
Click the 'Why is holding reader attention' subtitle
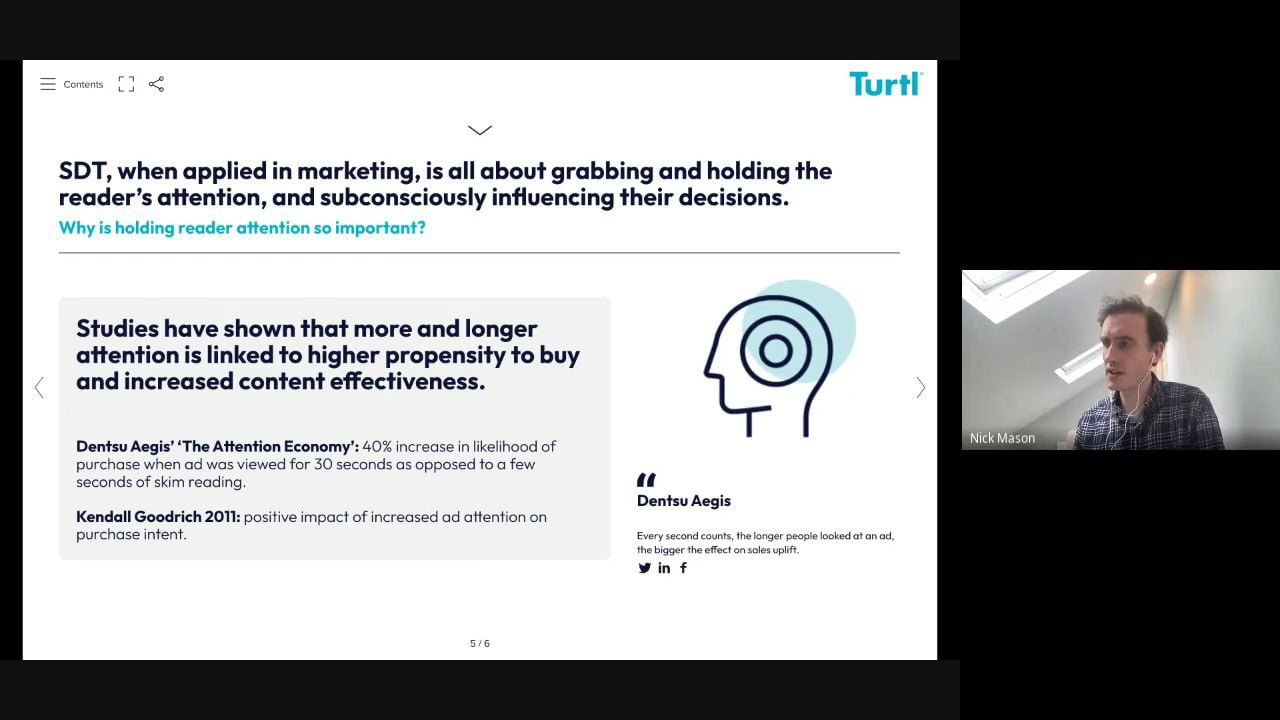[x=242, y=228]
